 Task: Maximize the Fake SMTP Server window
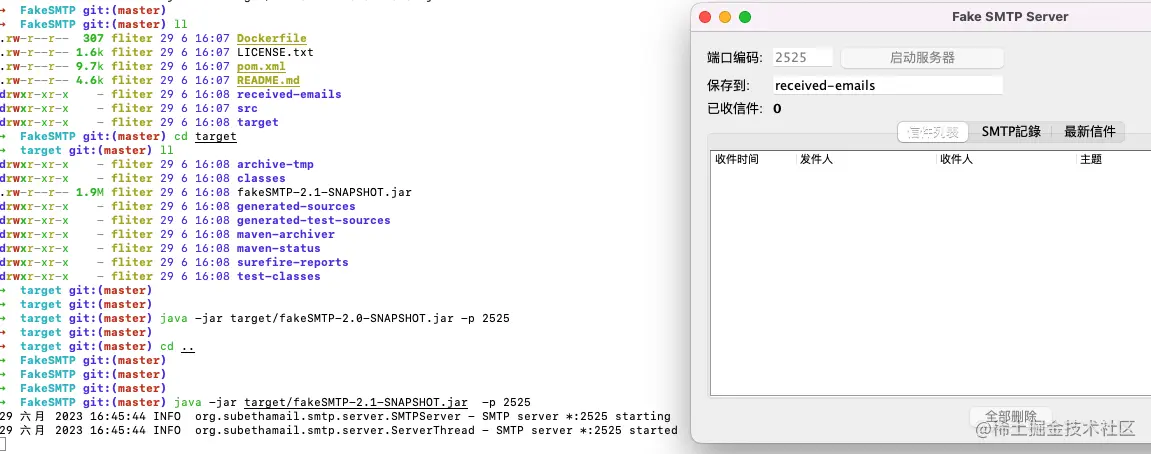745,17
